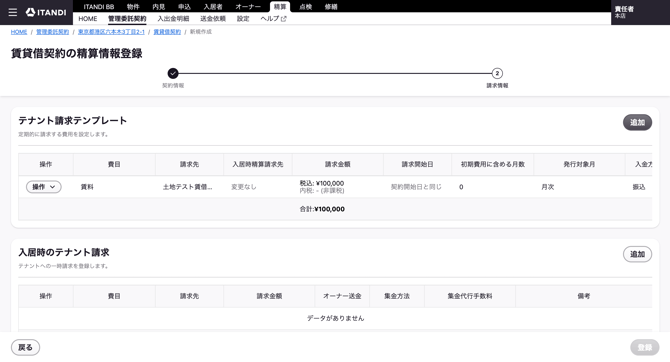The height and width of the screenshot is (362, 670).
Task: Add a テナント請求テンプレート entry with 追加
Action: pos(637,122)
